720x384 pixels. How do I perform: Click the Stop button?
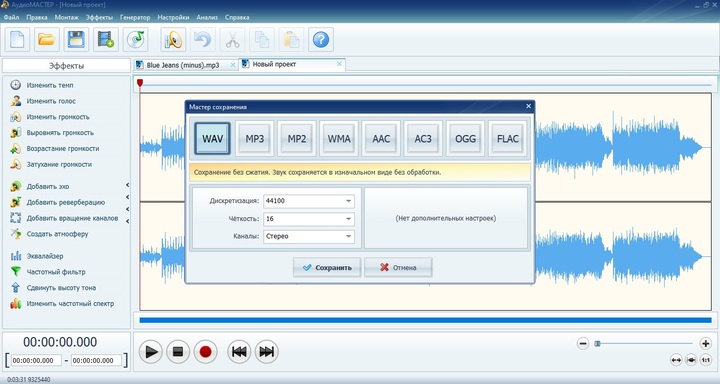pyautogui.click(x=178, y=352)
